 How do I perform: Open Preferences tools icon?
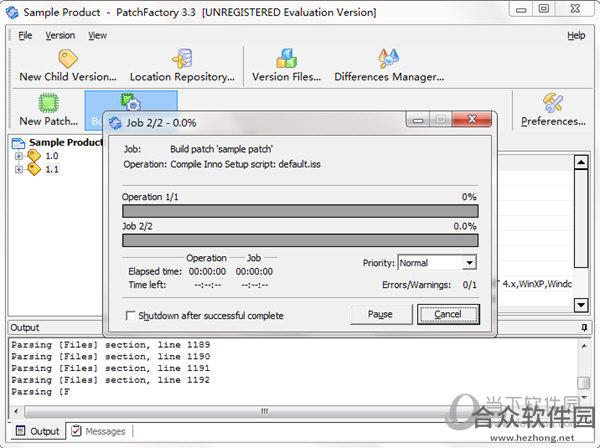553,103
